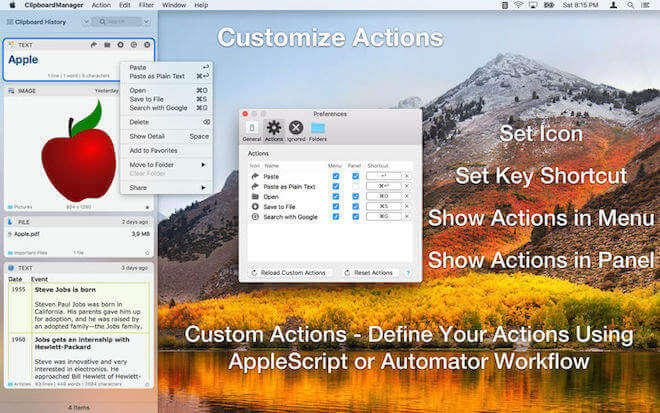Screen dimensions: 660x413
Task: Choose Delete from the context menu
Action: (167, 122)
